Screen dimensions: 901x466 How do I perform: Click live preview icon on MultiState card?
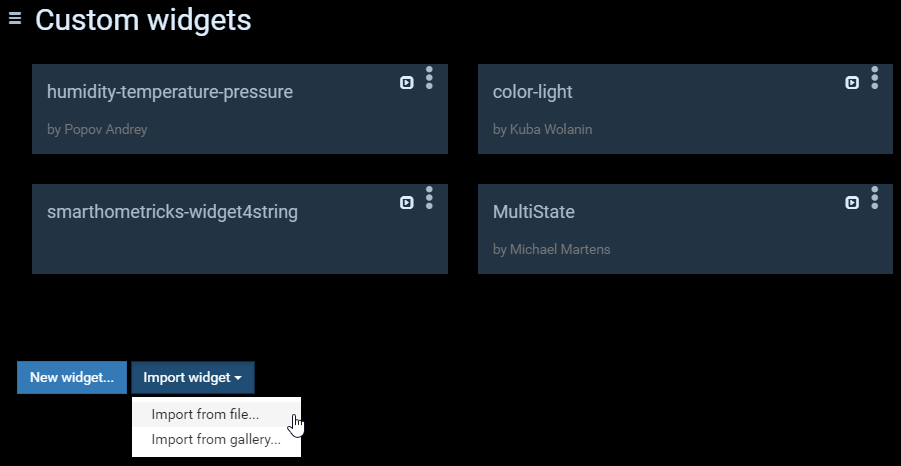click(852, 203)
